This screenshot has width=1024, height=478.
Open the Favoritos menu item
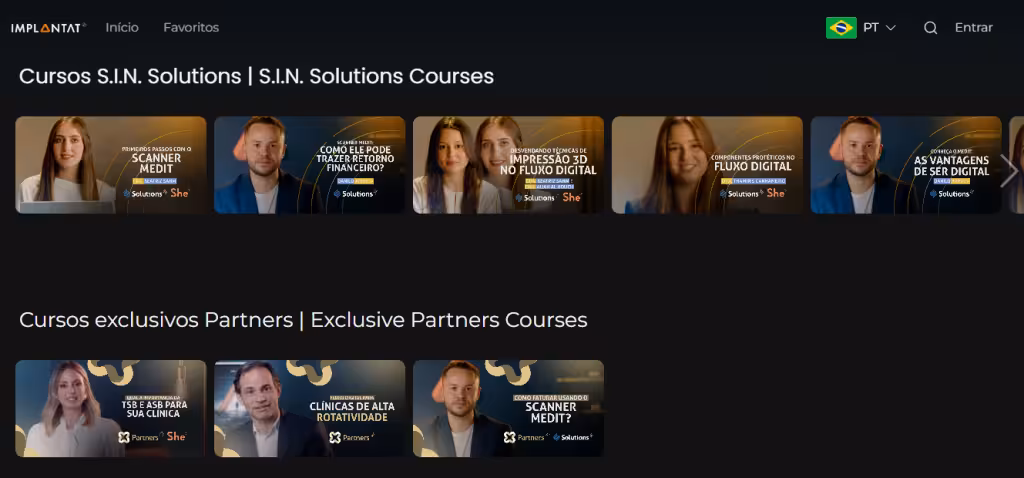[x=191, y=27]
